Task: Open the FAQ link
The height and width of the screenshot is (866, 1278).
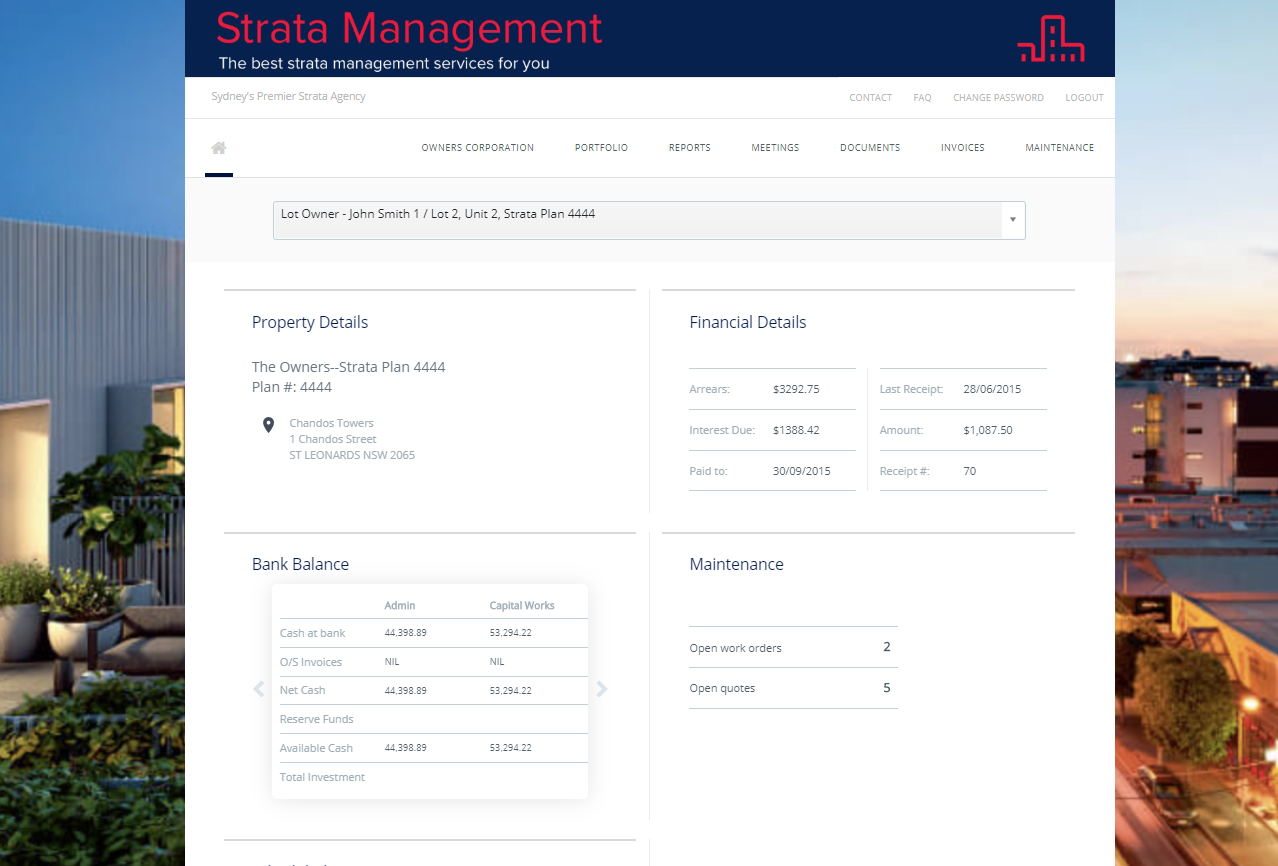Action: coord(922,98)
